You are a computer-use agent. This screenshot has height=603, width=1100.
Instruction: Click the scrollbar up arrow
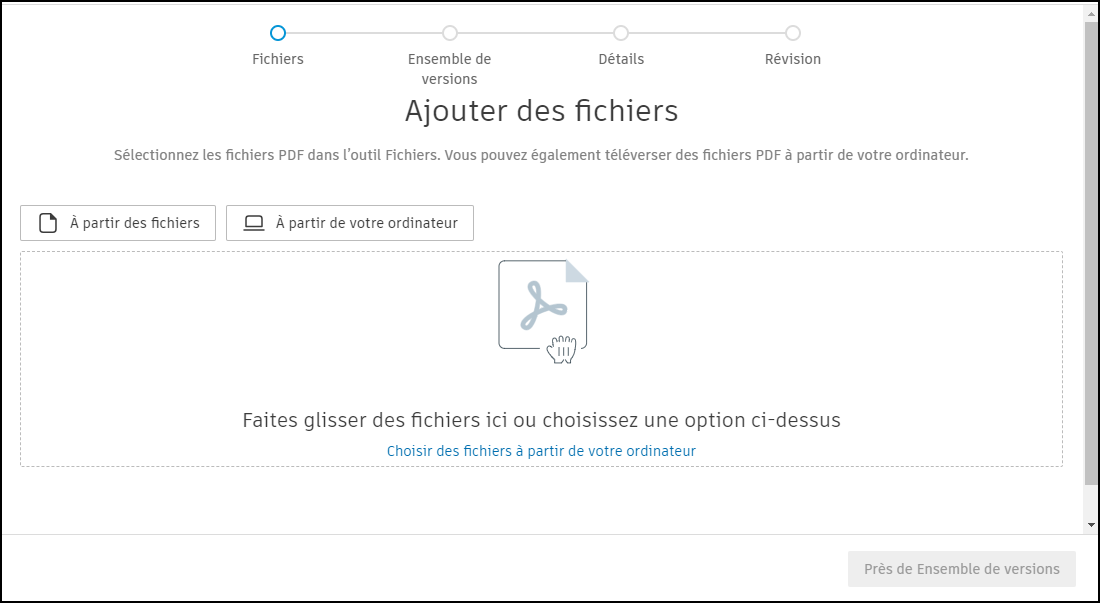pos(1091,12)
